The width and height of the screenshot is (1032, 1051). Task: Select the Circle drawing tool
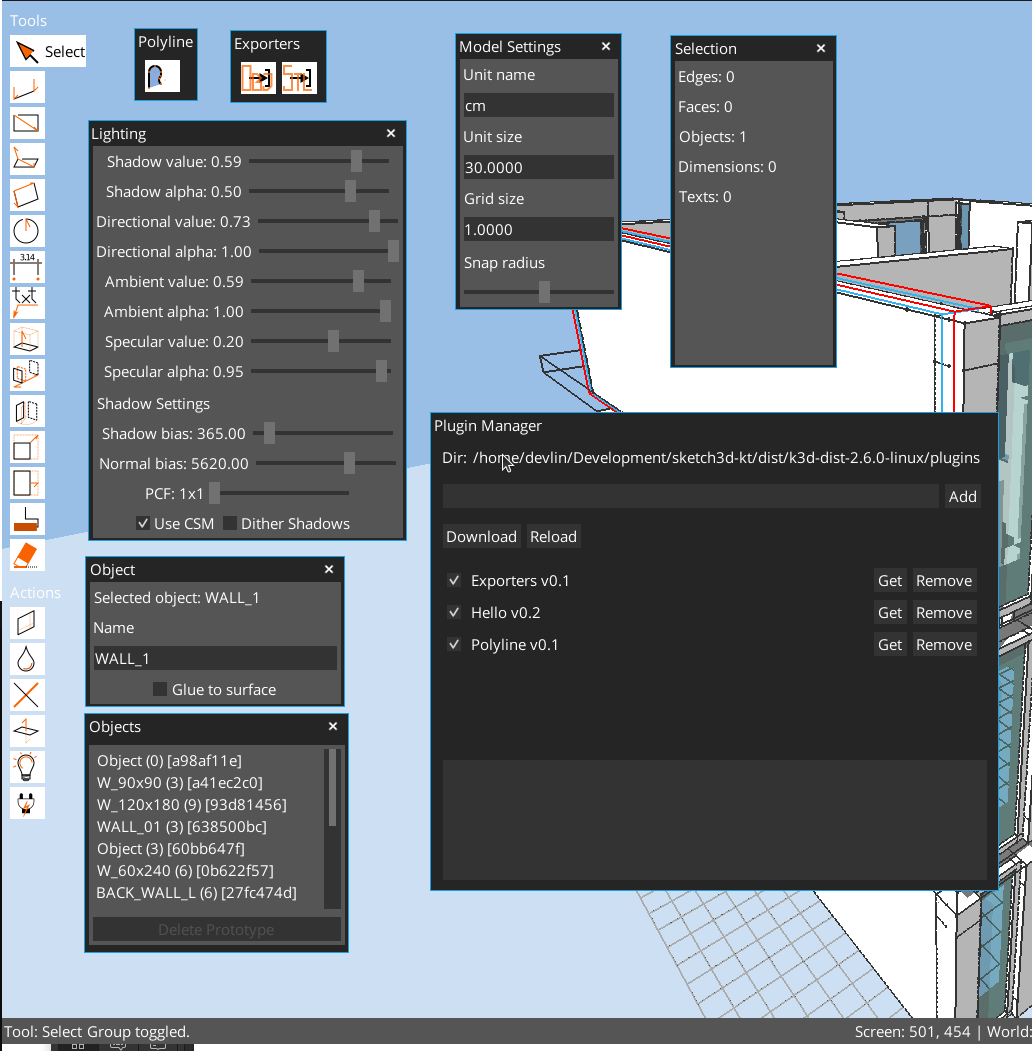point(27,231)
